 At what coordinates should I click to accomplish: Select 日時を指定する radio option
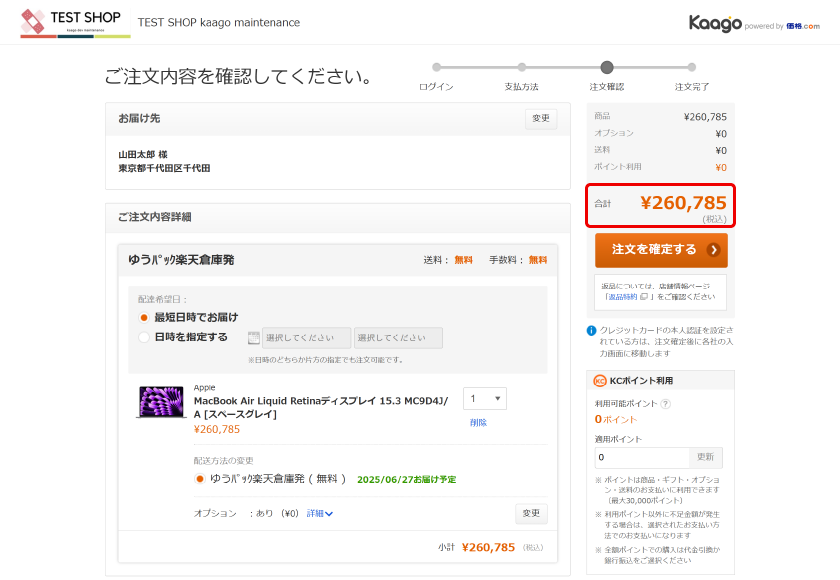[144, 337]
